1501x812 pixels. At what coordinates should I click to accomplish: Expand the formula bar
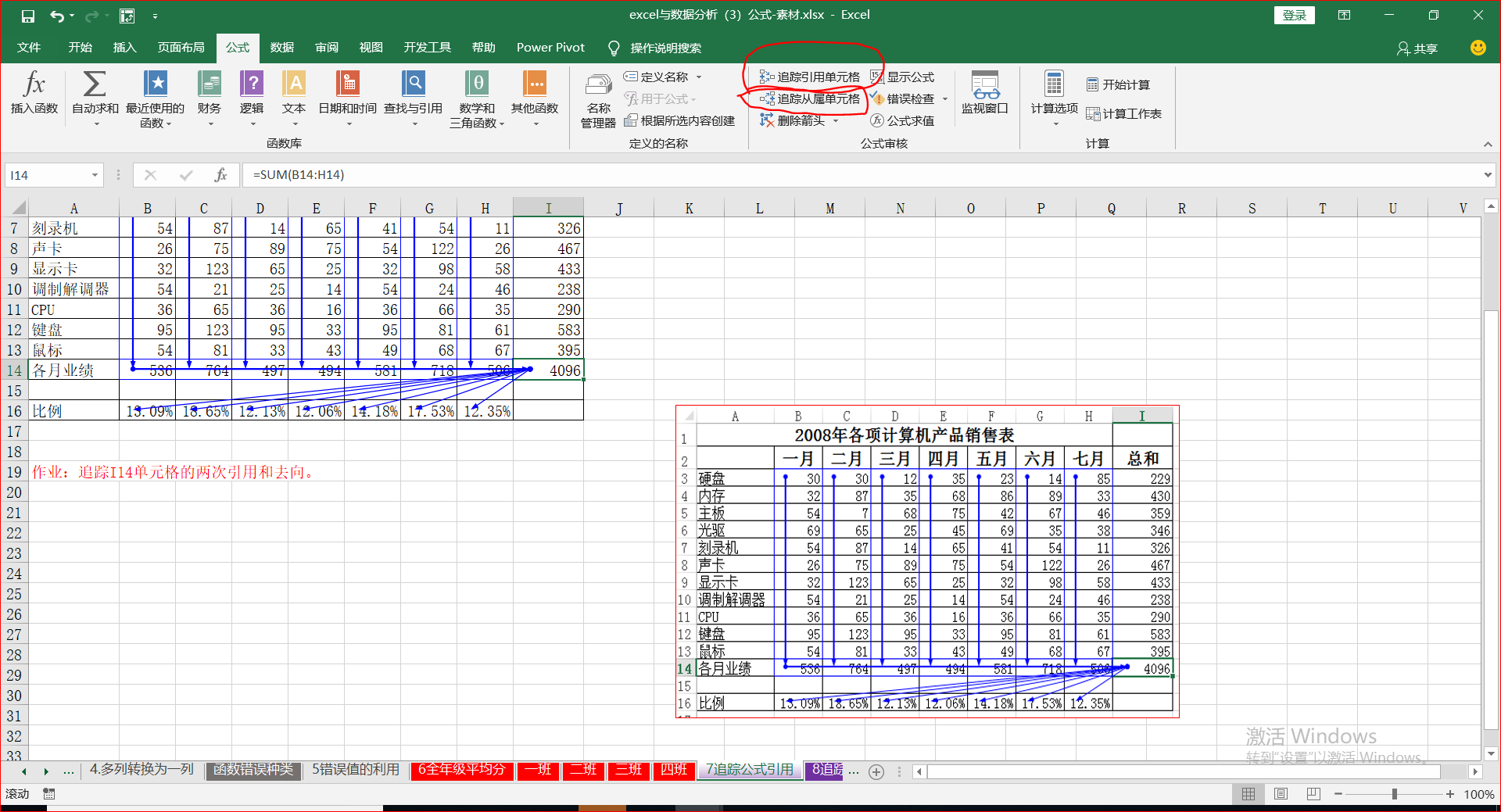(x=1487, y=175)
